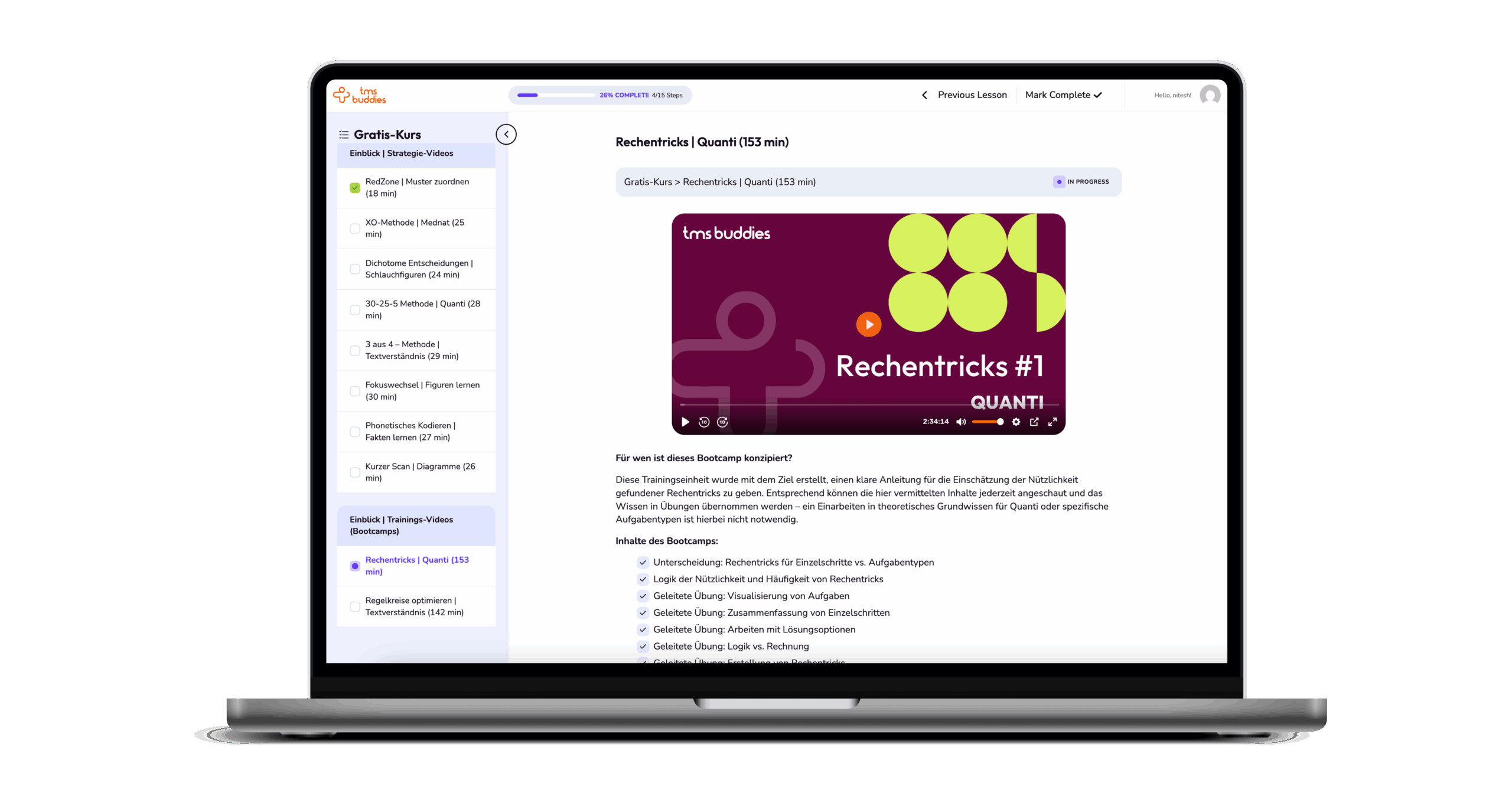Screen dimensions: 1512x806
Task: Skip video forward 10 seconds
Action: click(x=722, y=422)
